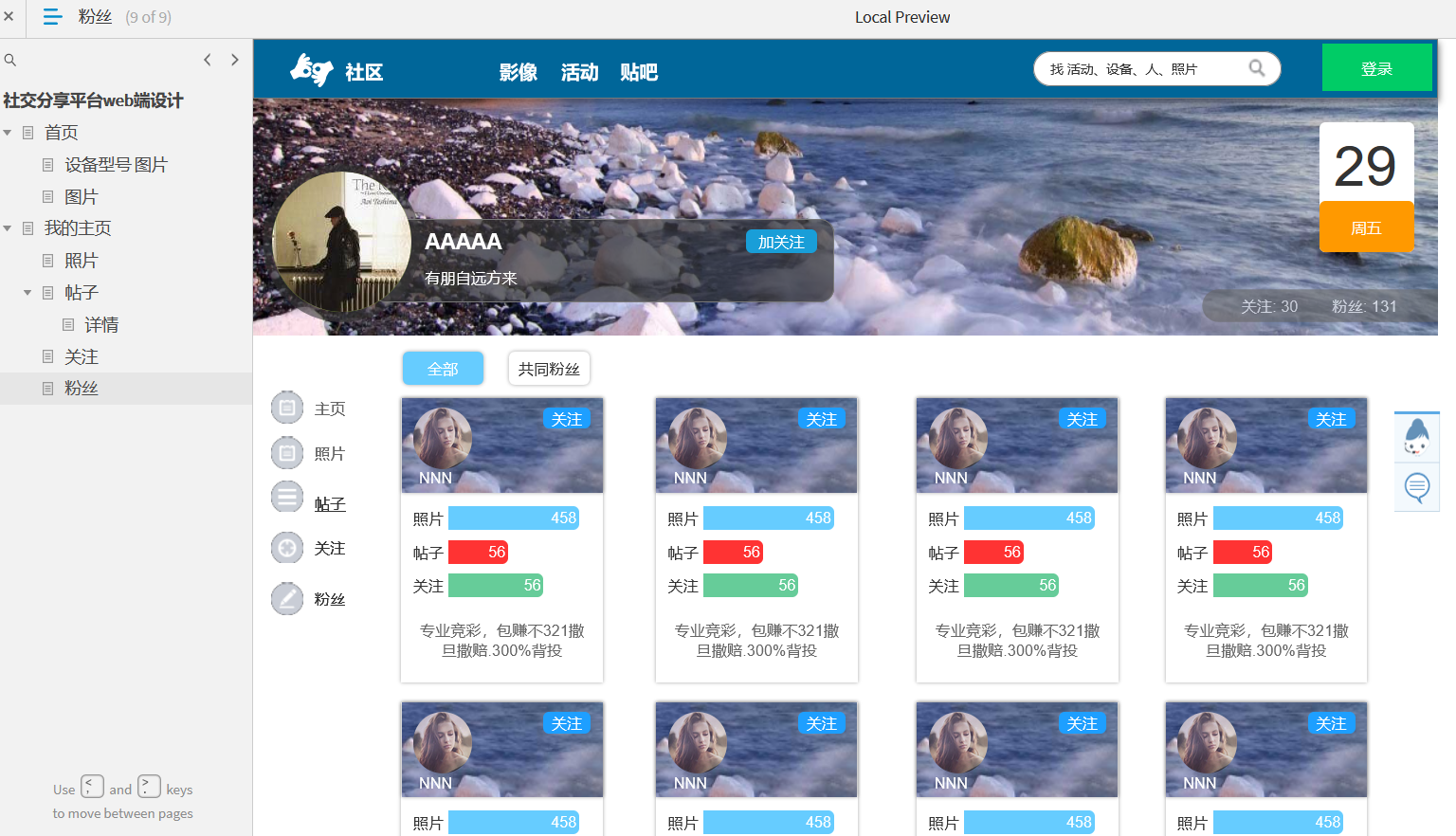Click the 照片 circular icon in profile menu
Screen dimensions: 1456x836
click(x=287, y=453)
